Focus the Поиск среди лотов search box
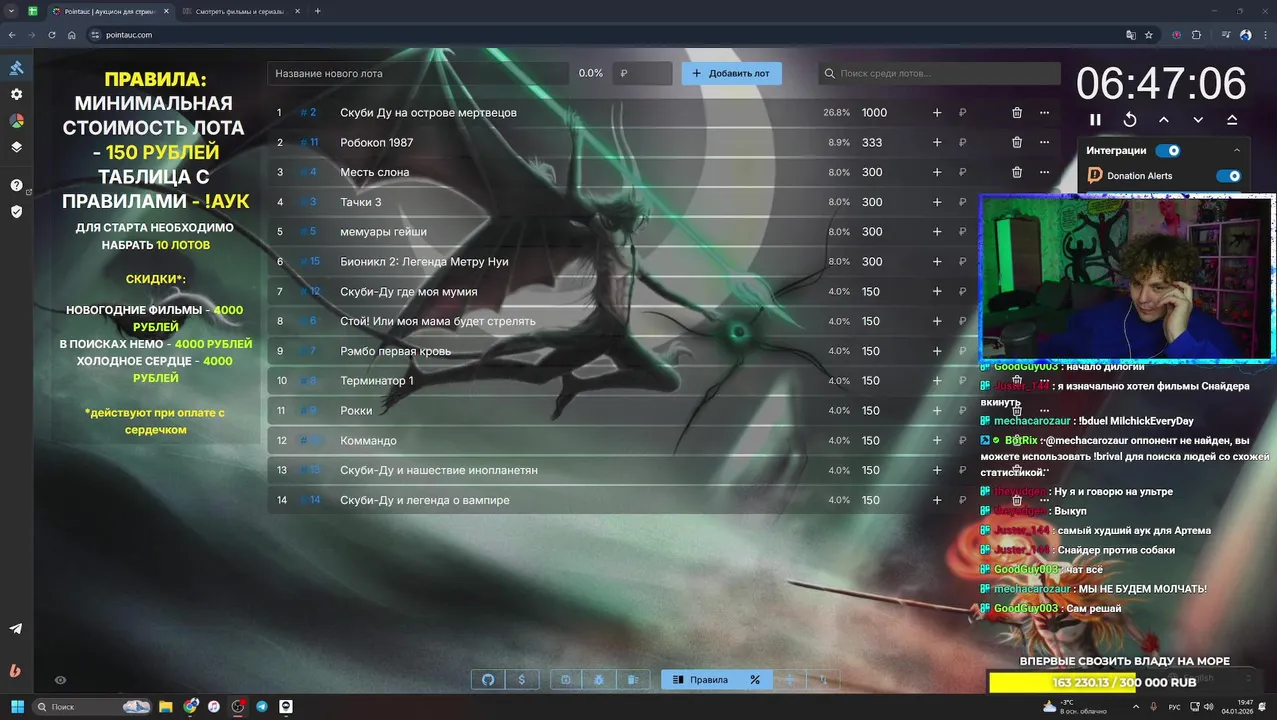 [x=939, y=73]
